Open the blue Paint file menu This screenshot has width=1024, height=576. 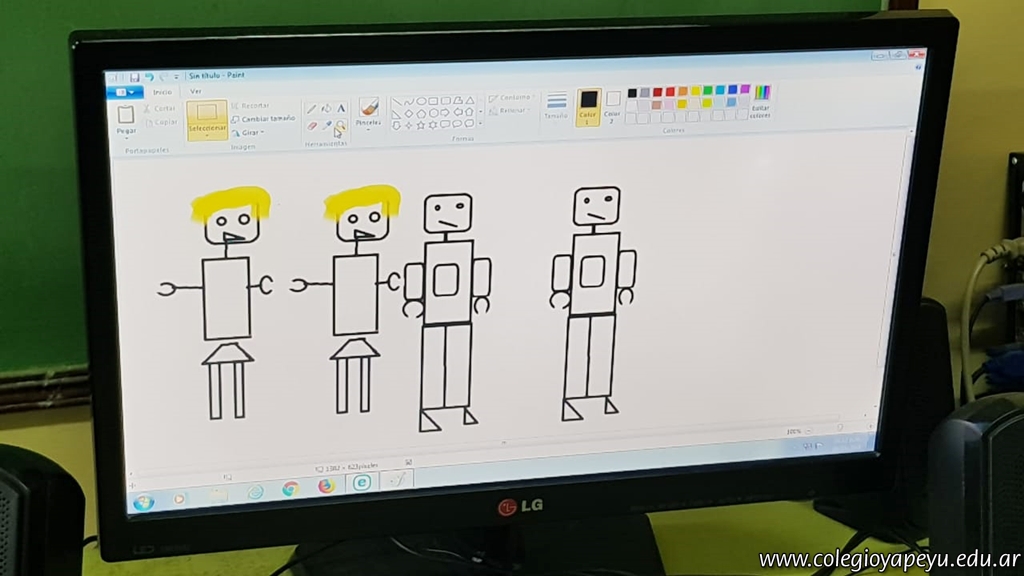[x=124, y=92]
